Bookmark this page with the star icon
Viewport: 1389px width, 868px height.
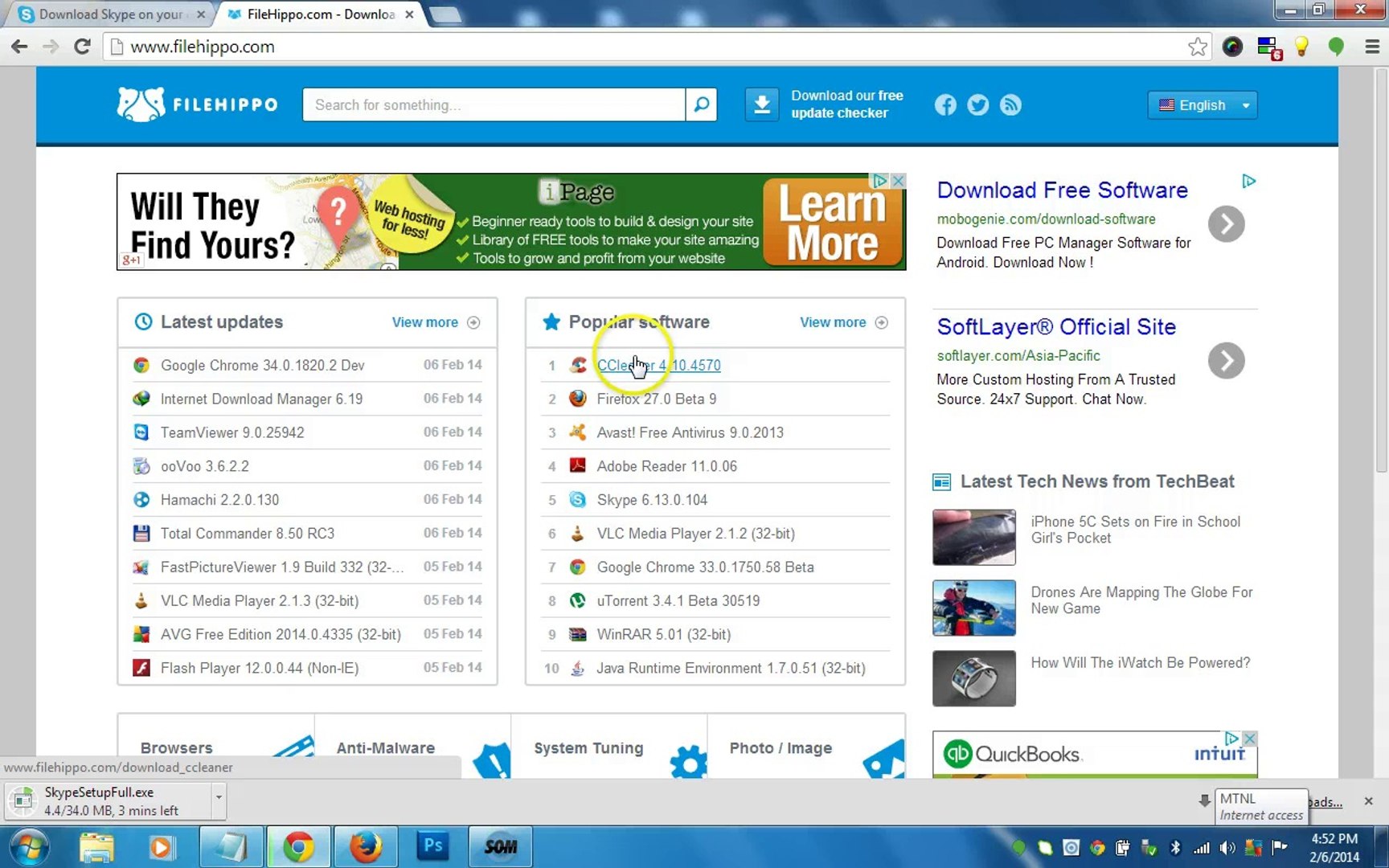(x=1198, y=47)
